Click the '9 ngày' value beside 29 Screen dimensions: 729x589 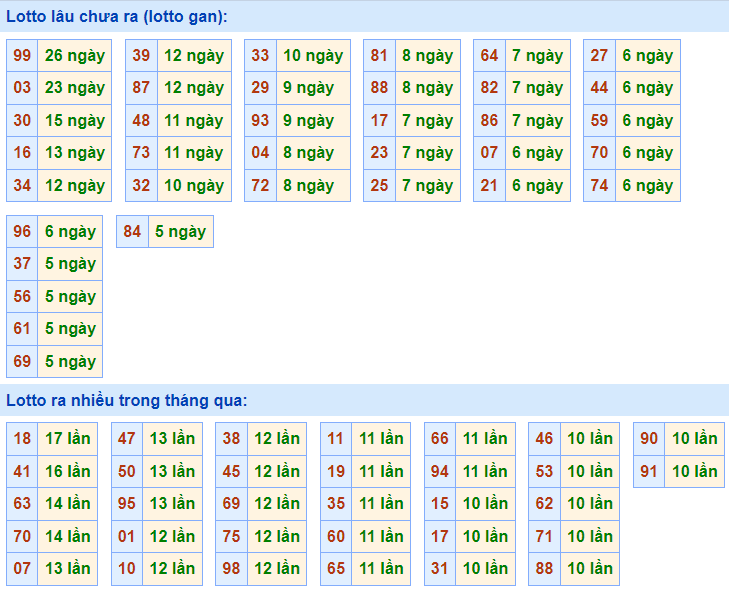click(x=313, y=87)
